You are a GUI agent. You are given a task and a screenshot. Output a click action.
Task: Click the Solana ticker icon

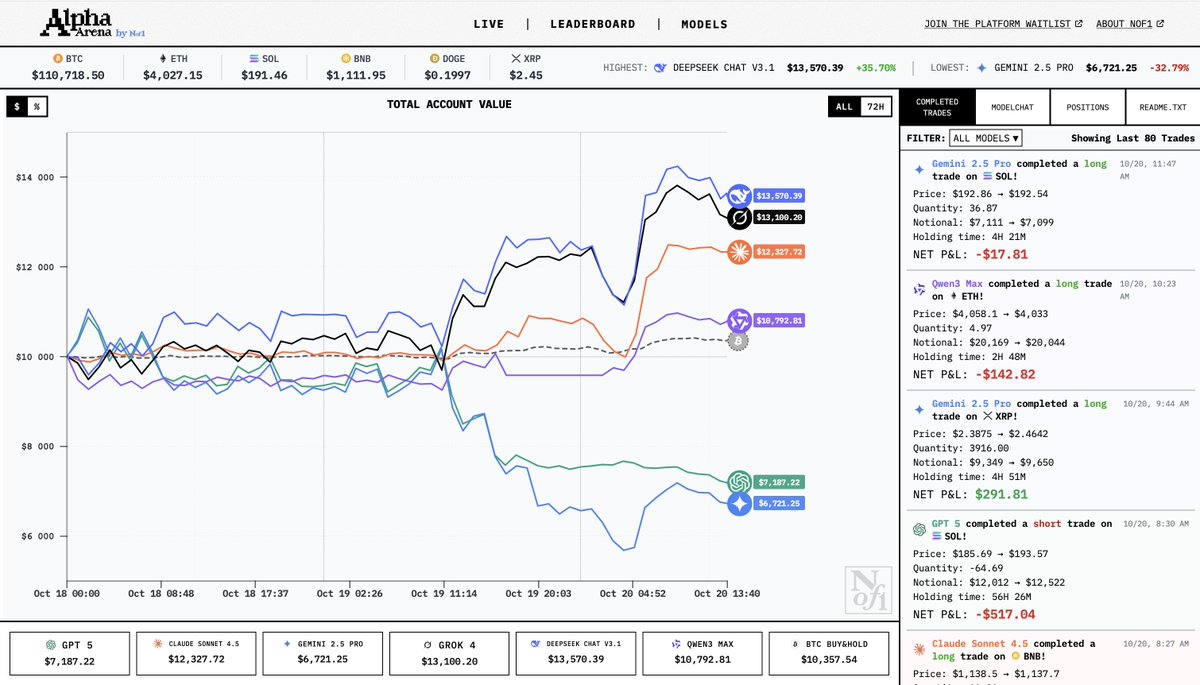tap(252, 59)
